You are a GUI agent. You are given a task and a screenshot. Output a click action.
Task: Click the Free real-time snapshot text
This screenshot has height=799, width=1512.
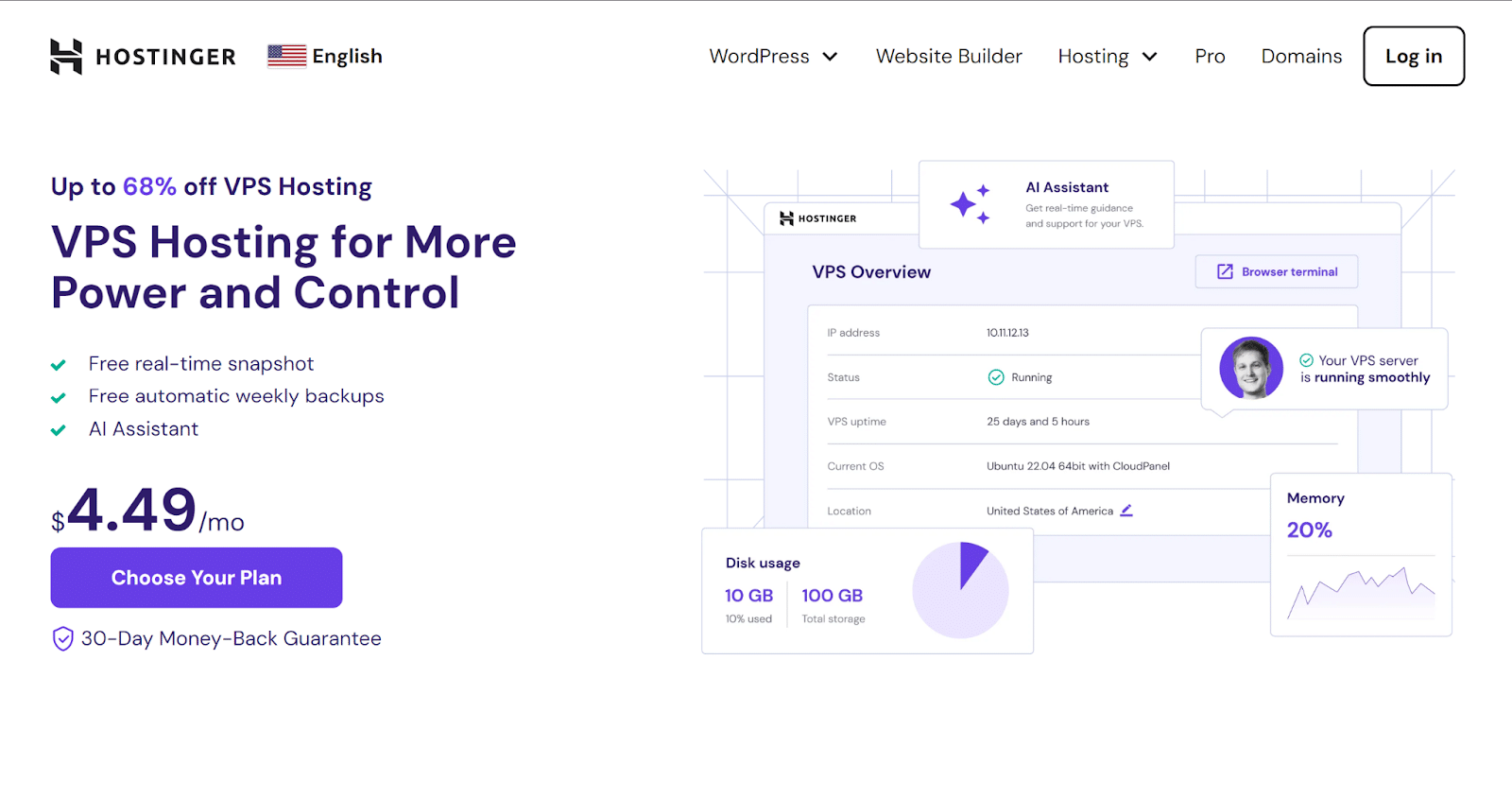tap(201, 364)
